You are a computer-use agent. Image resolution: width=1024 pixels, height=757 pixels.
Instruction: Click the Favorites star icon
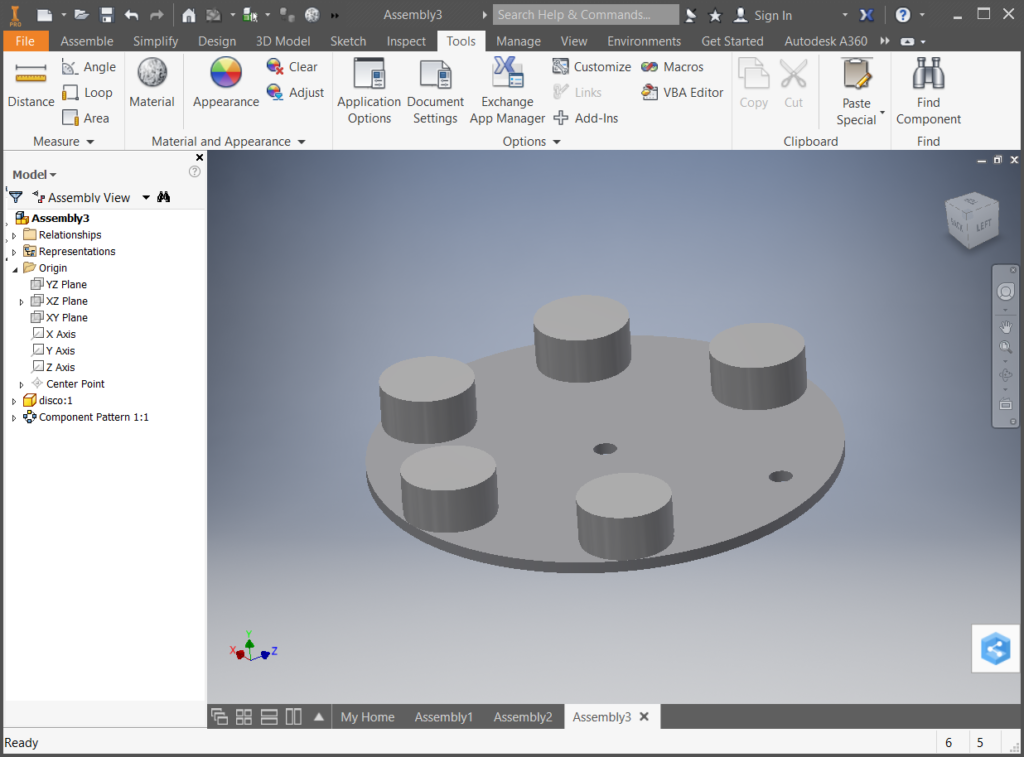click(715, 15)
